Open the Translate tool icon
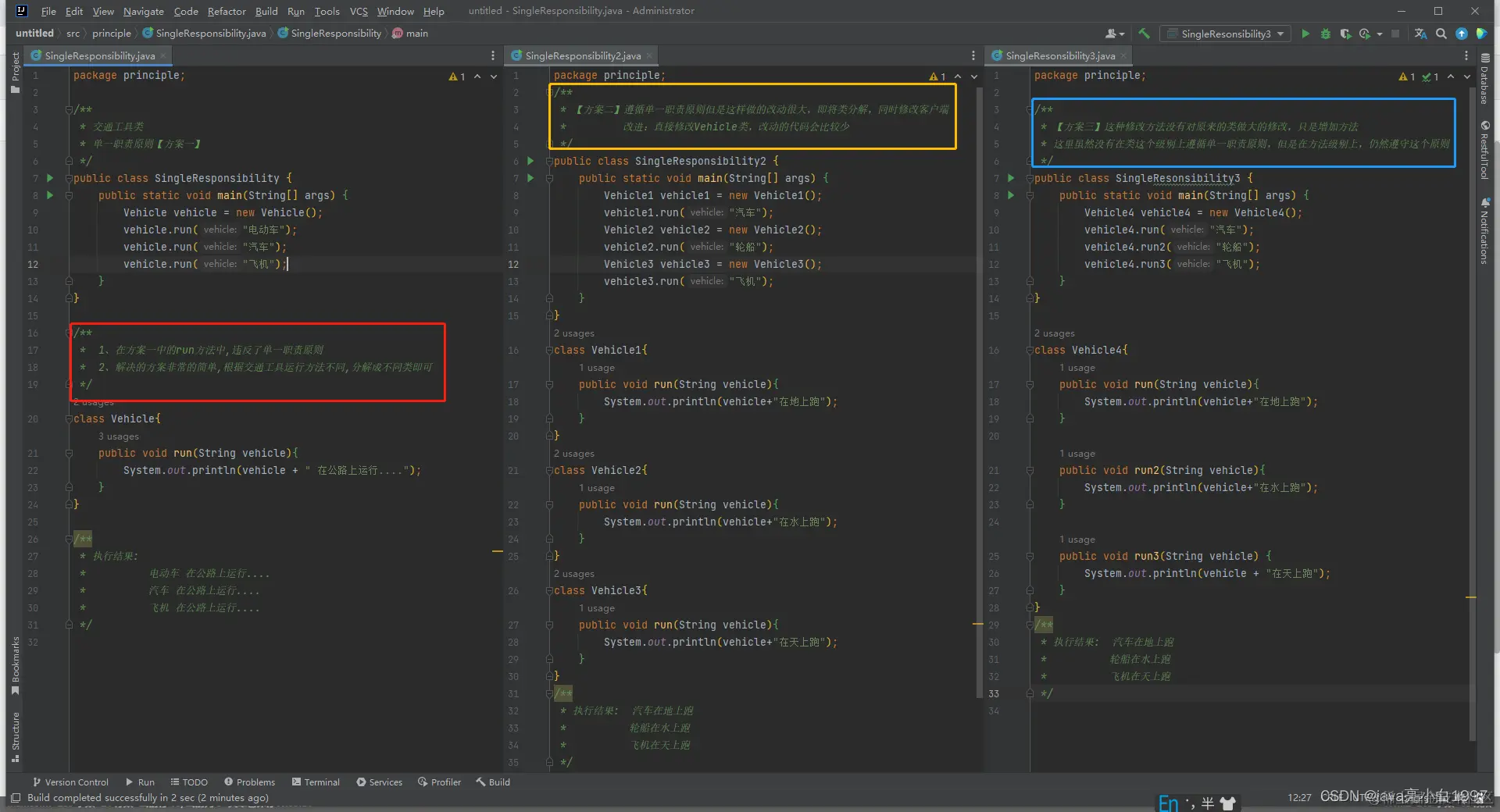Image resolution: width=1500 pixels, height=812 pixels. pos(1421,34)
